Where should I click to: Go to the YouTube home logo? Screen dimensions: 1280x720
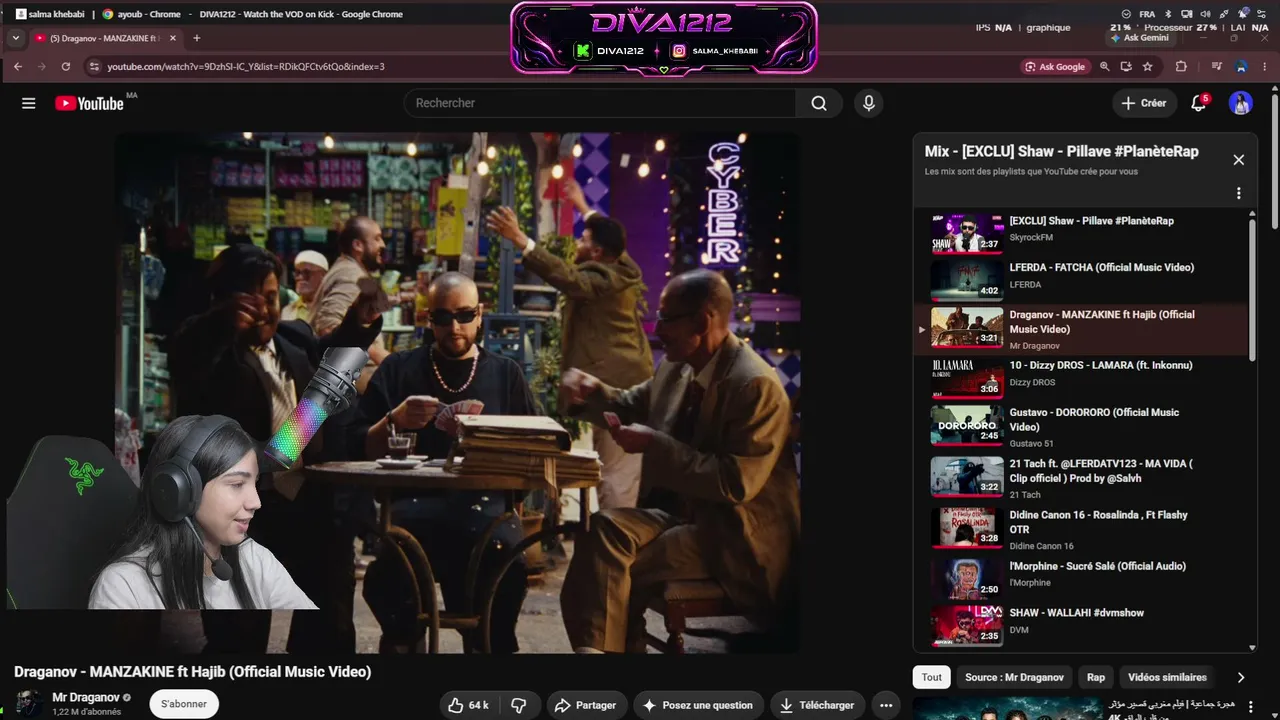tap(89, 103)
